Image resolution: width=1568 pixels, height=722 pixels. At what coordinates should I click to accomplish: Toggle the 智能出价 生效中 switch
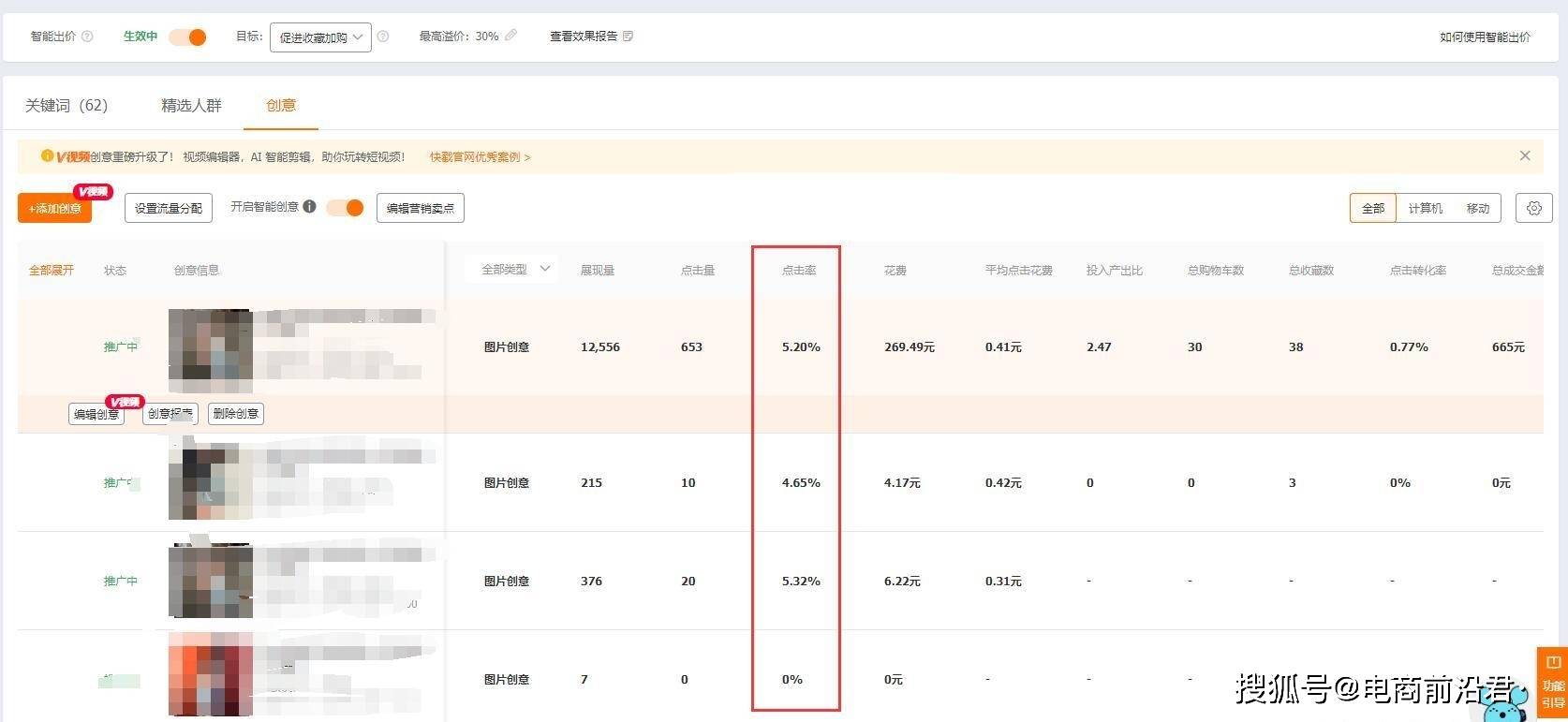pos(188,37)
